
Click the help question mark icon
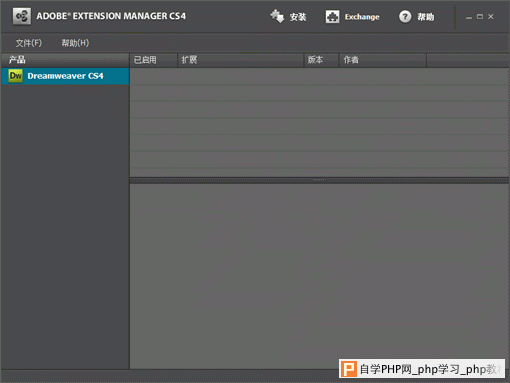click(405, 17)
